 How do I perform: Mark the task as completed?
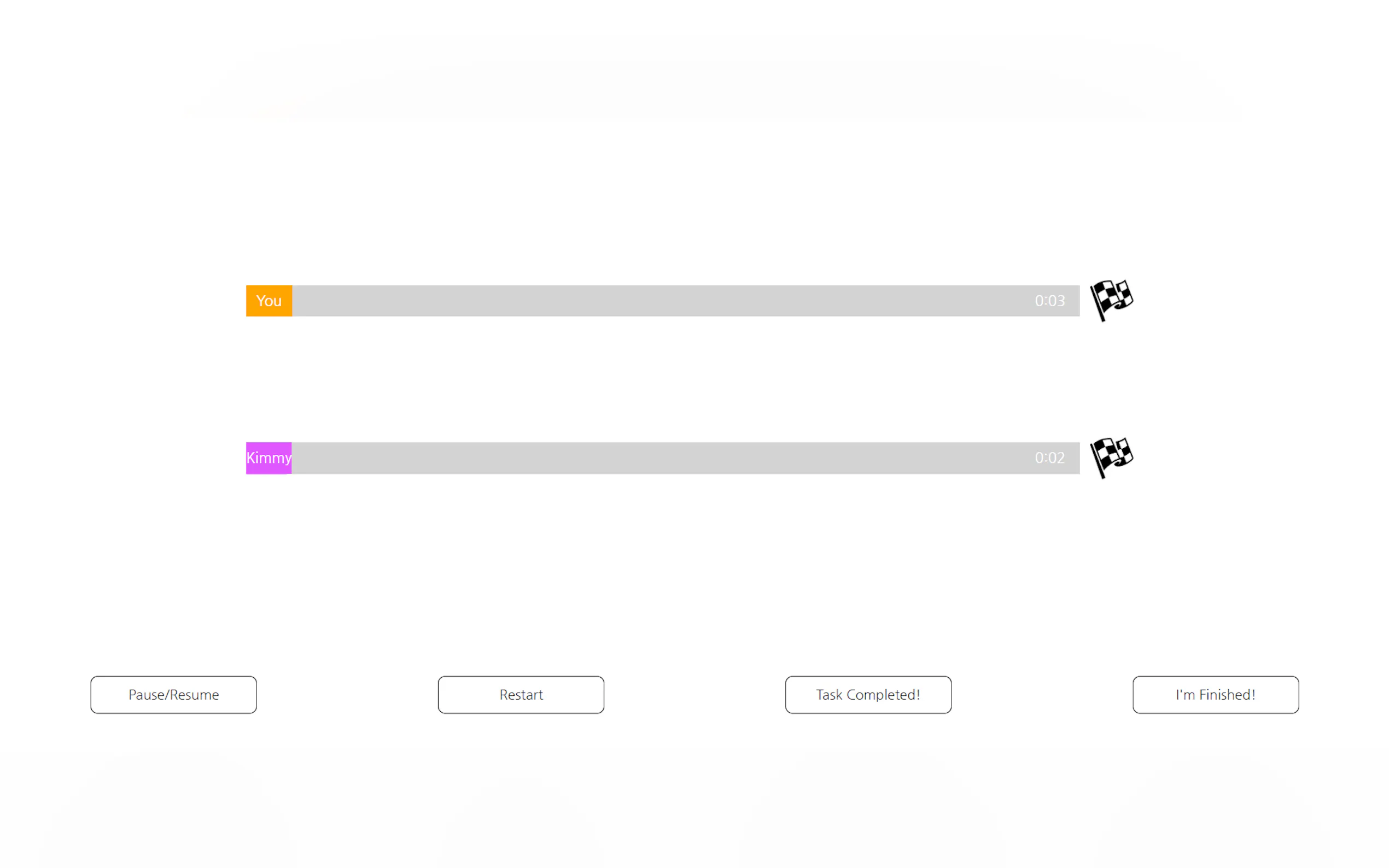(868, 695)
